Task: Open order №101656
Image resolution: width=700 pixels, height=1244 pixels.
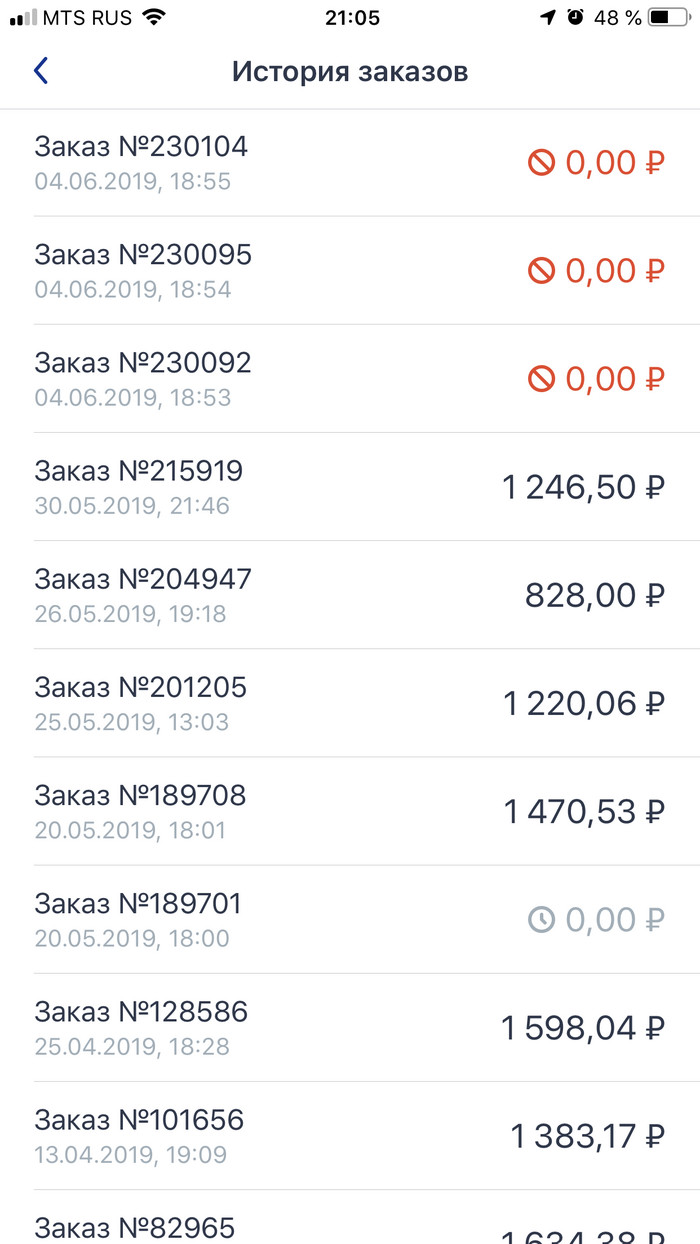Action: tap(350, 1135)
